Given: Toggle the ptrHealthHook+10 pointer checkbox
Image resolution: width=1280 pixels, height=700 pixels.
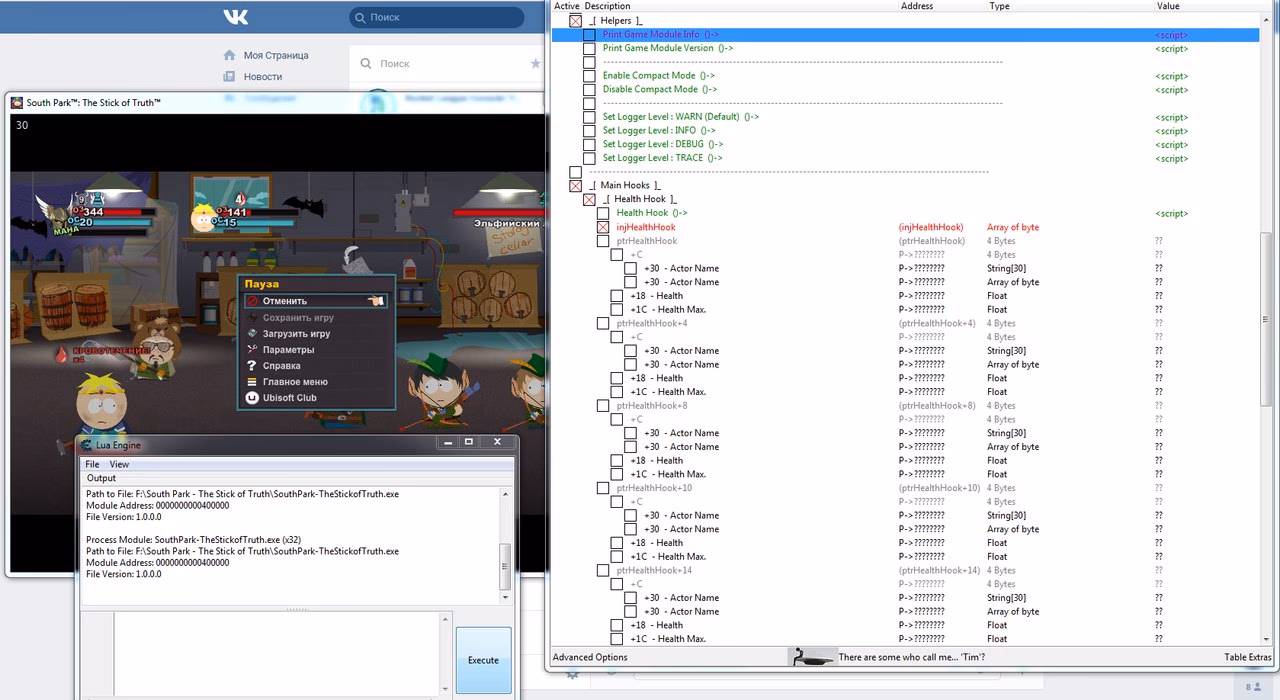Looking at the screenshot, I should pos(603,488).
